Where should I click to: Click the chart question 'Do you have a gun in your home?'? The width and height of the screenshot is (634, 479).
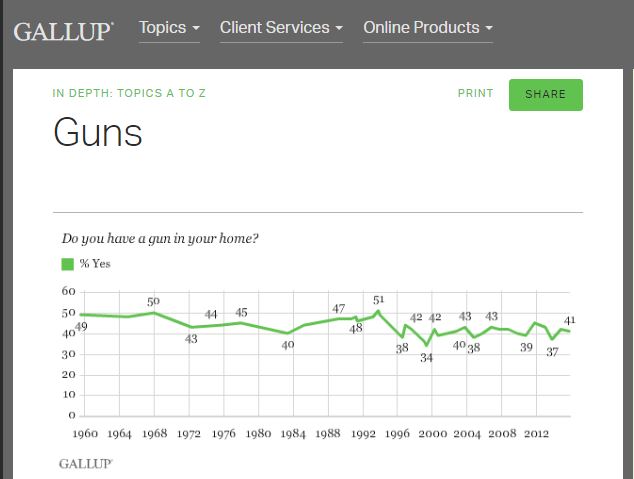(x=160, y=238)
